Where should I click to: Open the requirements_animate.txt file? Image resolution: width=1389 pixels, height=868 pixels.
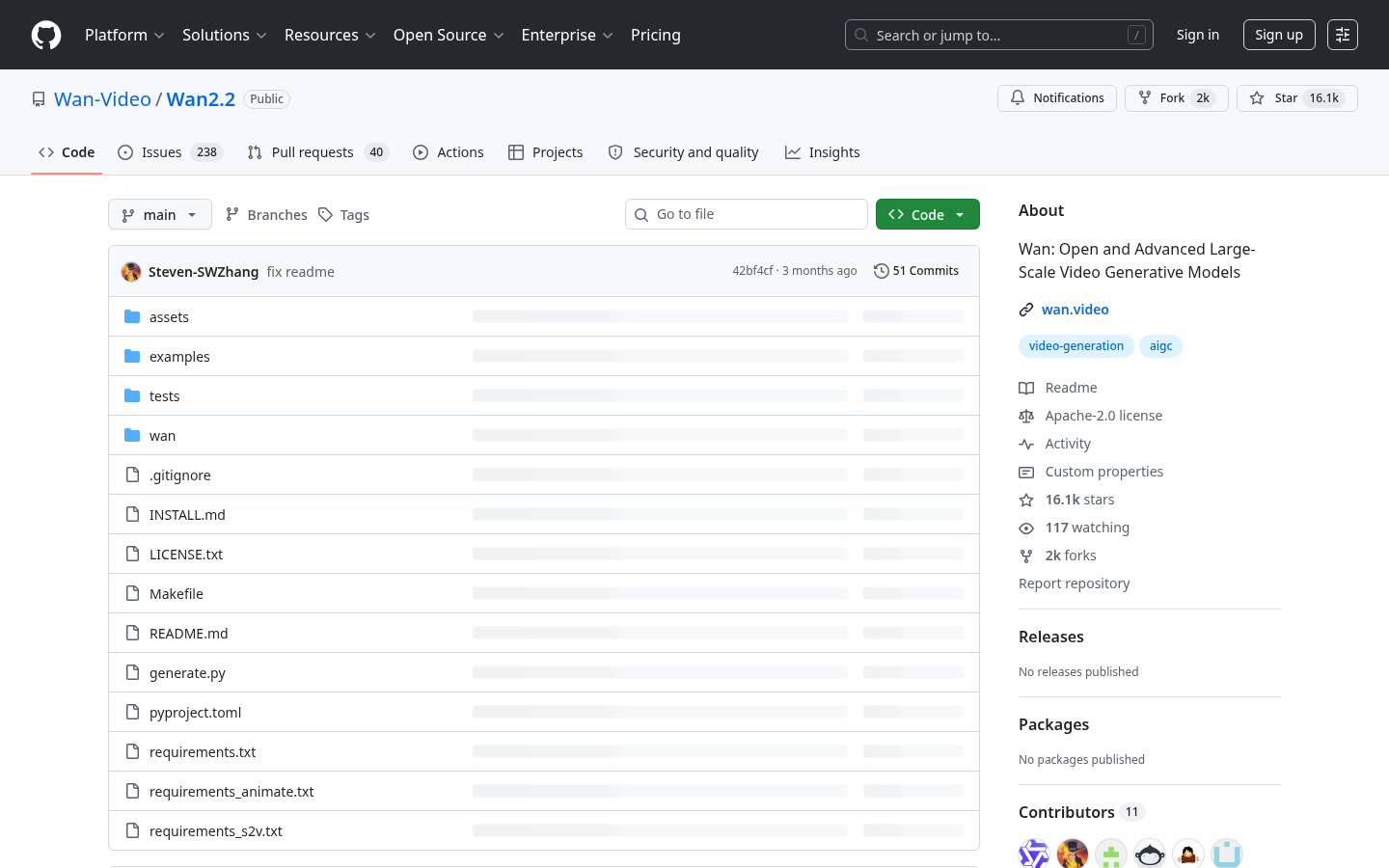click(231, 792)
